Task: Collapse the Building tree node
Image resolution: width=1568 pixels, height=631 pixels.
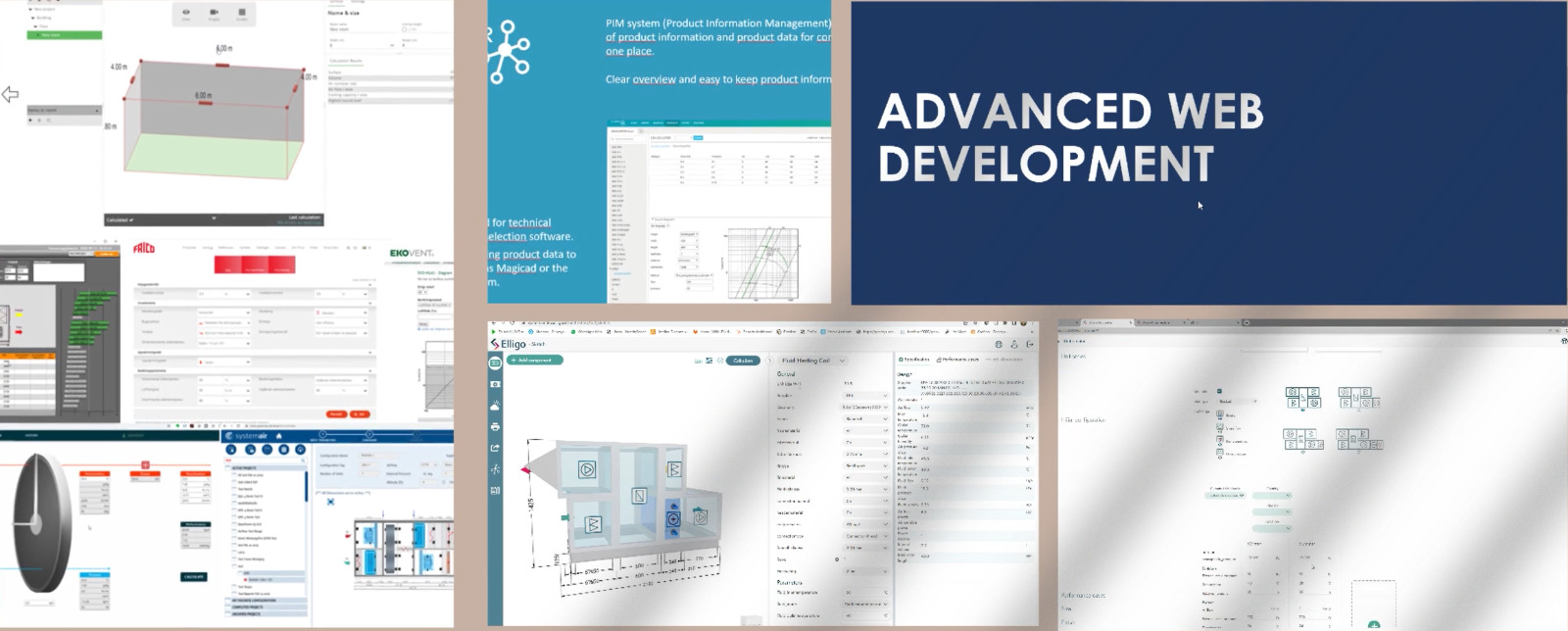Action: [32, 18]
